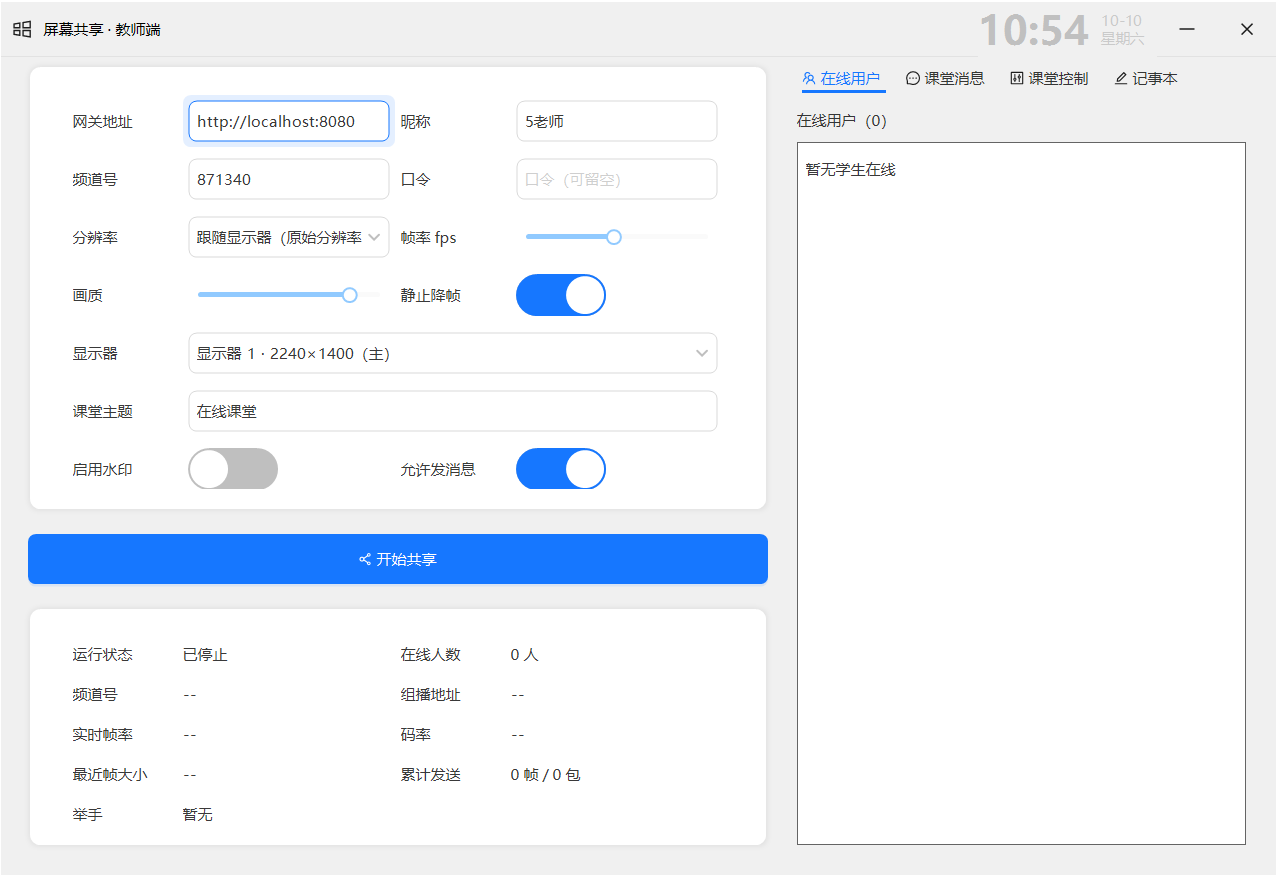Click the 暂无学生在线 text in user list
Viewport: 1276px width, 875px height.
tap(851, 170)
